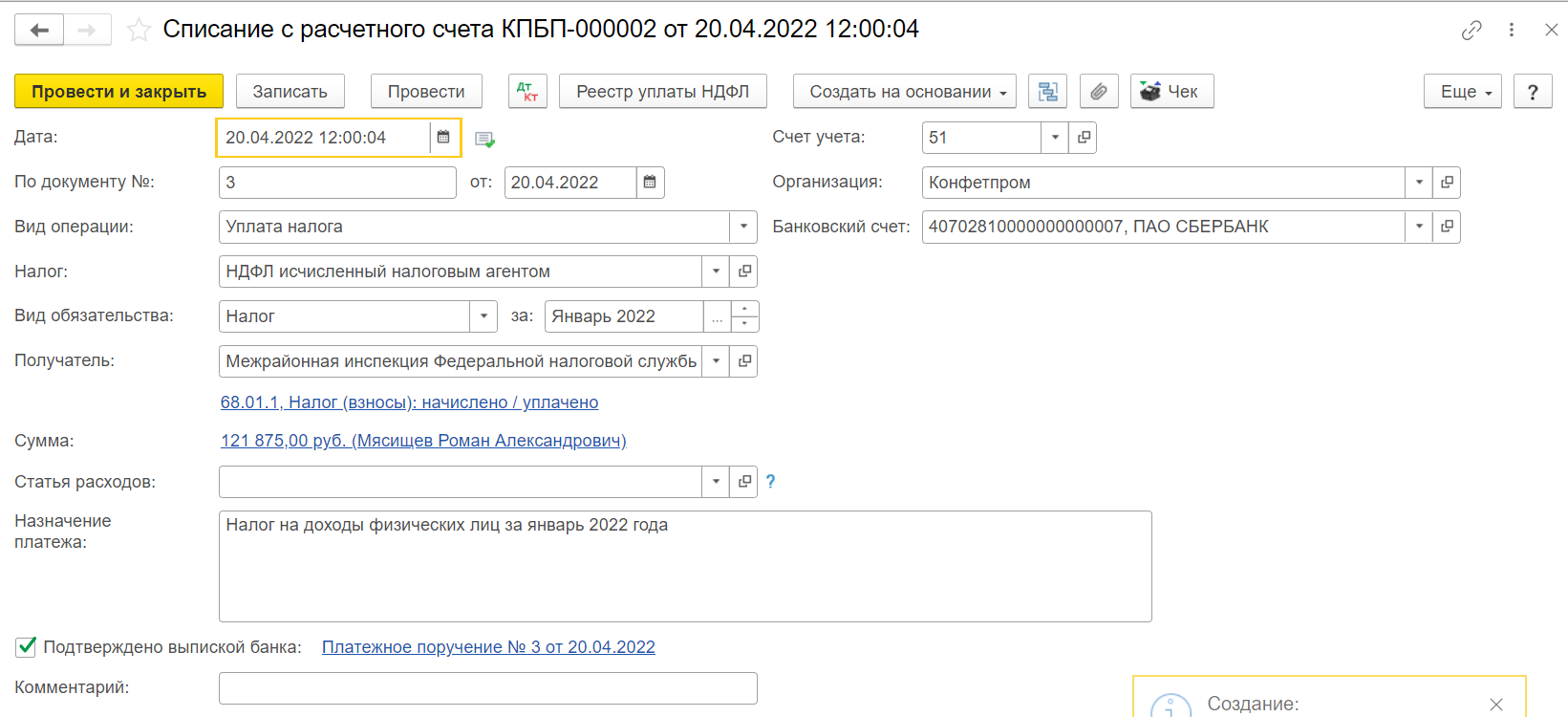Expand the Налог dropdown list

716,272
